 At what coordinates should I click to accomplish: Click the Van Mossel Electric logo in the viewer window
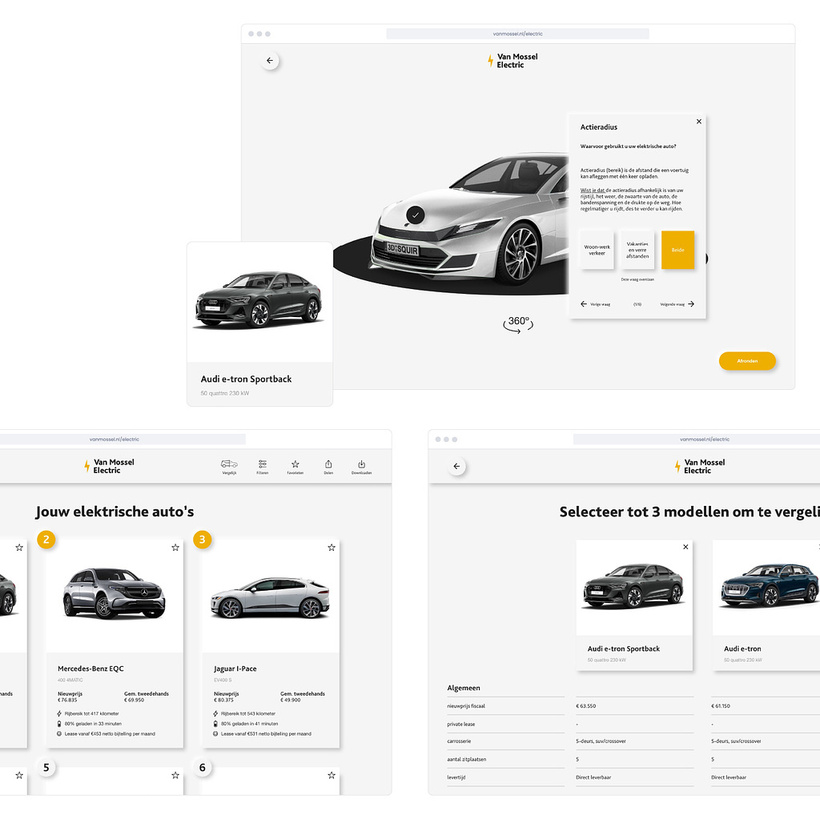[x=512, y=61]
